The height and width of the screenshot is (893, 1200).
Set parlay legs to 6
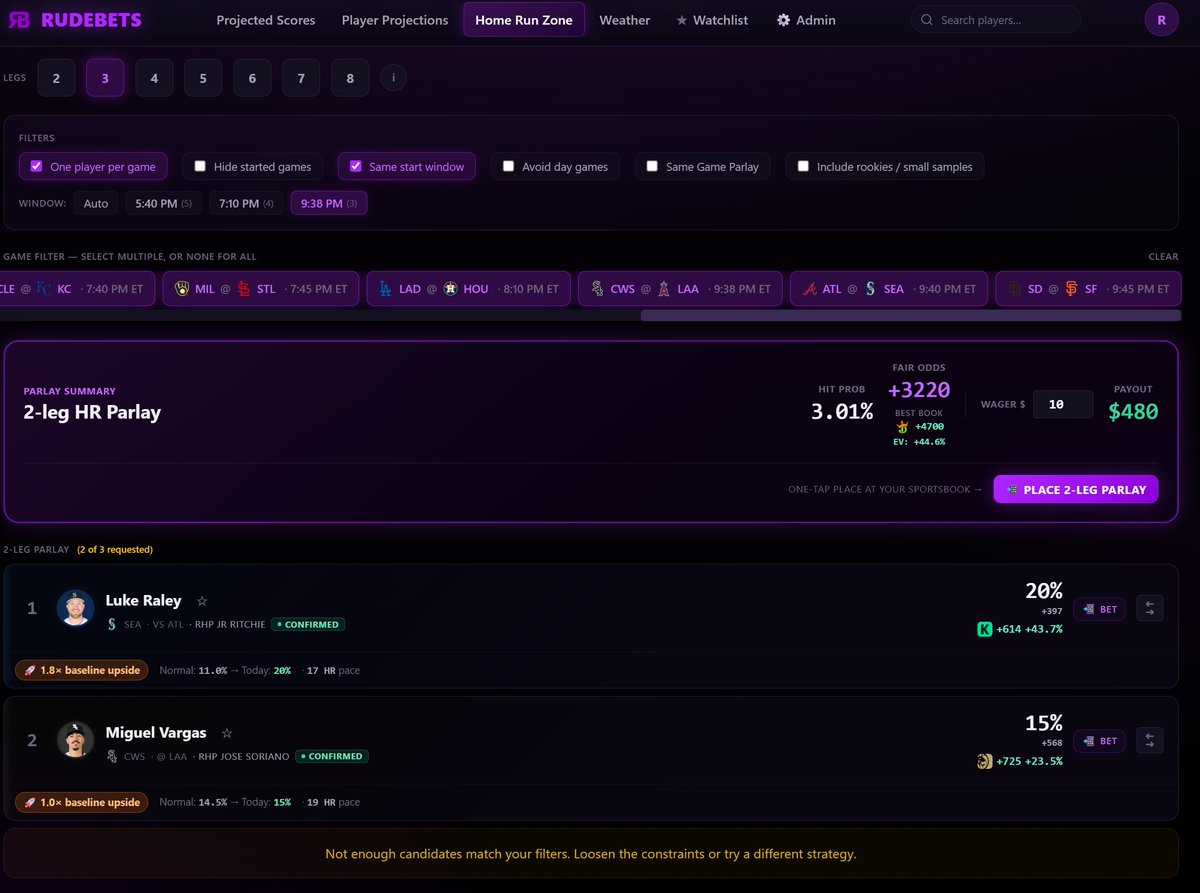[252, 78]
